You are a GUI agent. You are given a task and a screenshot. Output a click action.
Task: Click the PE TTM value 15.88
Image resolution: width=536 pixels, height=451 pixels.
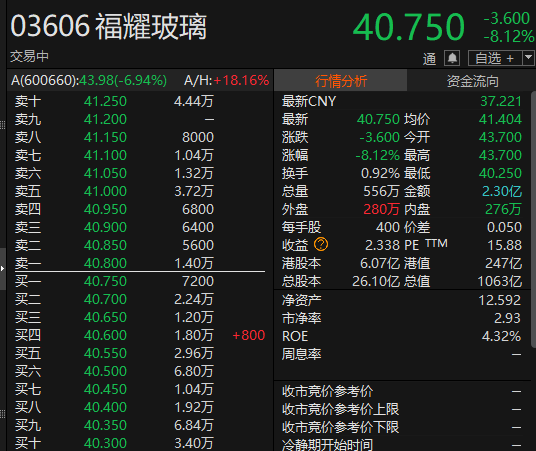(505, 245)
